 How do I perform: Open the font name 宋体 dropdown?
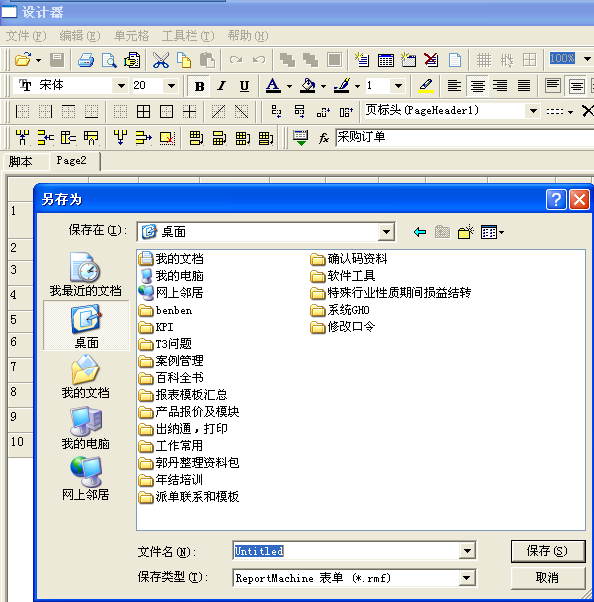tap(121, 85)
